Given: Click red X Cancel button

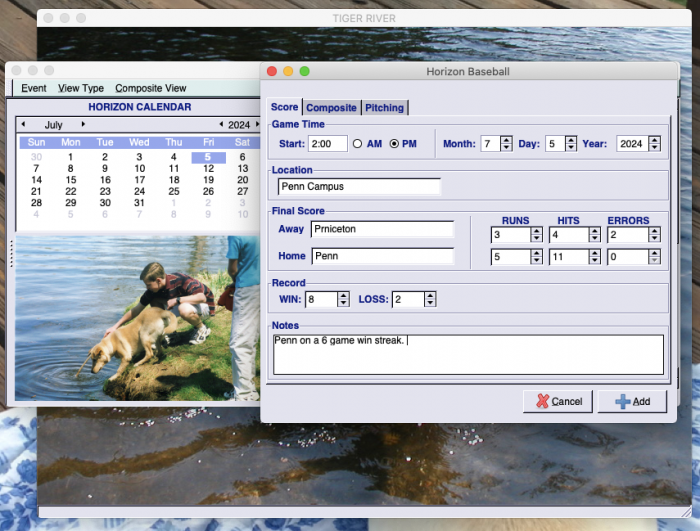Looking at the screenshot, I should [x=558, y=401].
